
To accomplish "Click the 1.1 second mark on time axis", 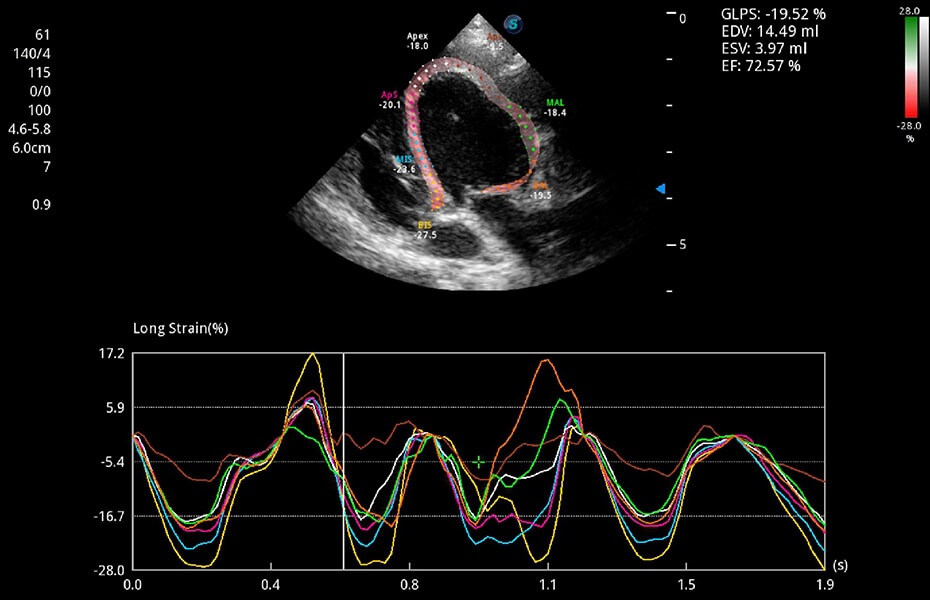I will tap(547, 580).
